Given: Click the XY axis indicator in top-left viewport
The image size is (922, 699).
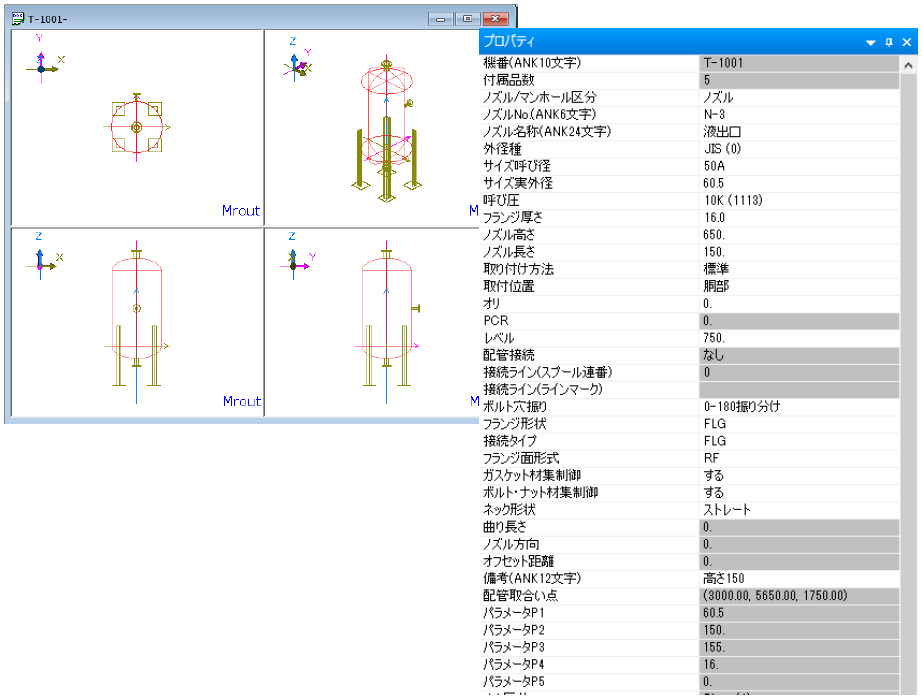Looking at the screenshot, I should point(45,61).
